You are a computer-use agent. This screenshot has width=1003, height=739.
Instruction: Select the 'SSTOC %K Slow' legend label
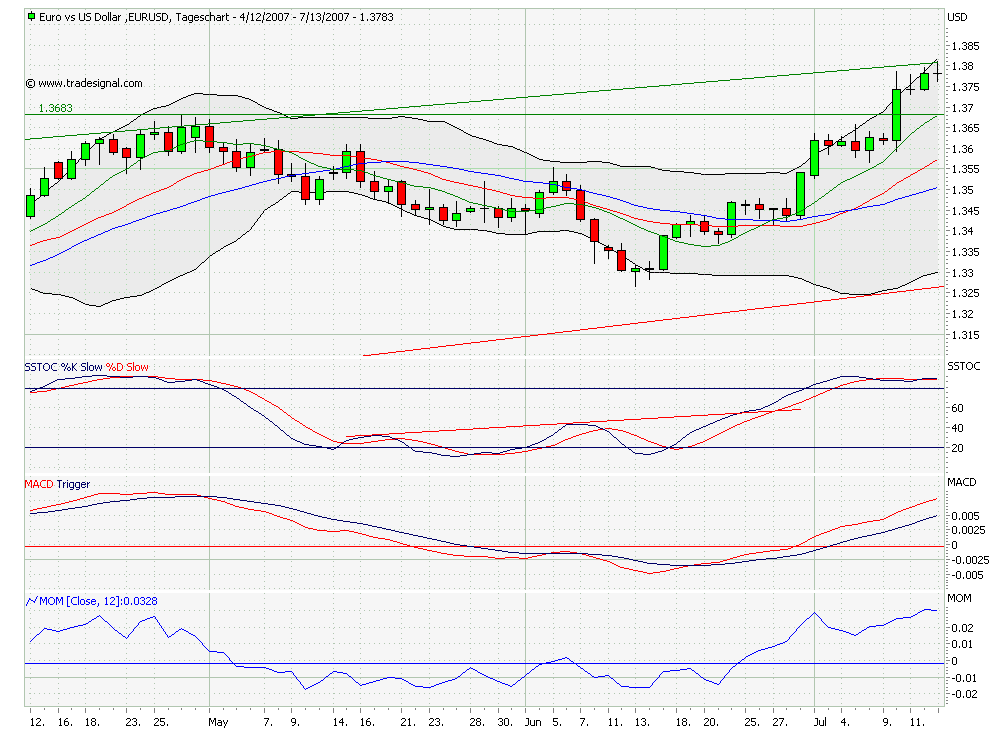(63, 367)
